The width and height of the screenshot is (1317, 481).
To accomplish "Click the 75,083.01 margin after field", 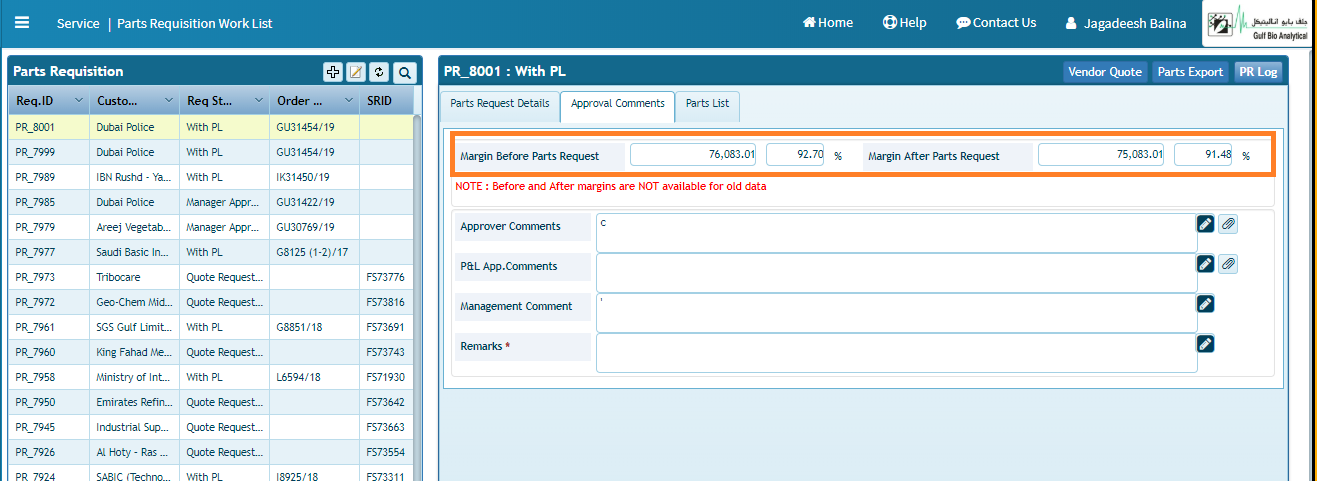I will coord(1101,155).
